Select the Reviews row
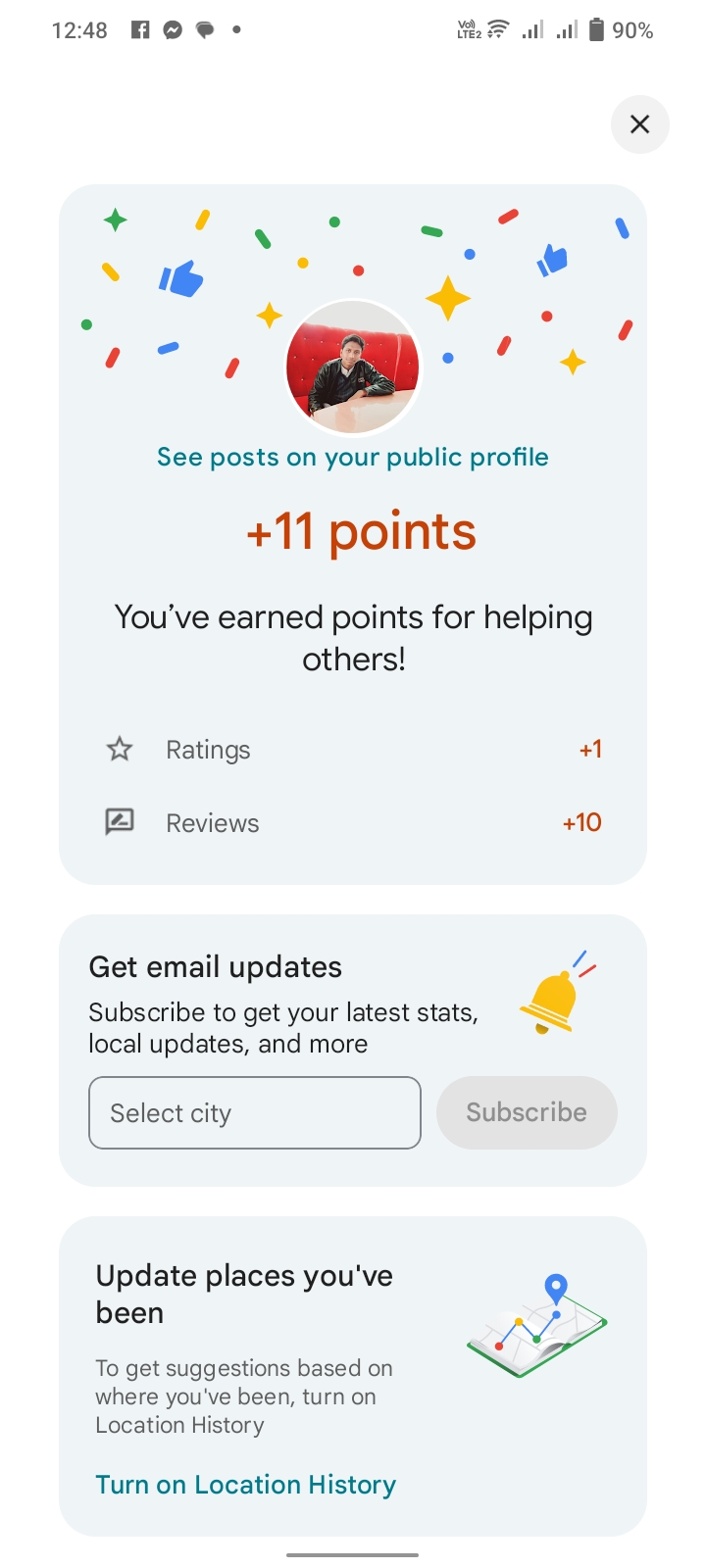The image size is (706, 1568). [353, 822]
